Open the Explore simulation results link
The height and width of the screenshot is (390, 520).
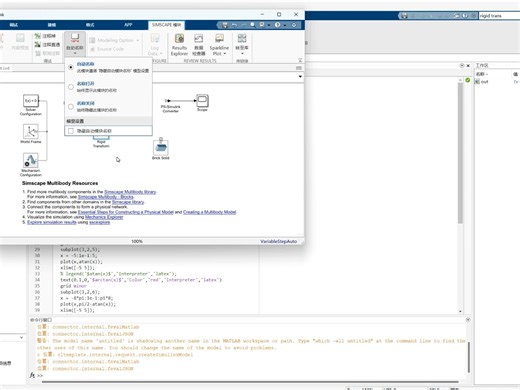point(52,222)
